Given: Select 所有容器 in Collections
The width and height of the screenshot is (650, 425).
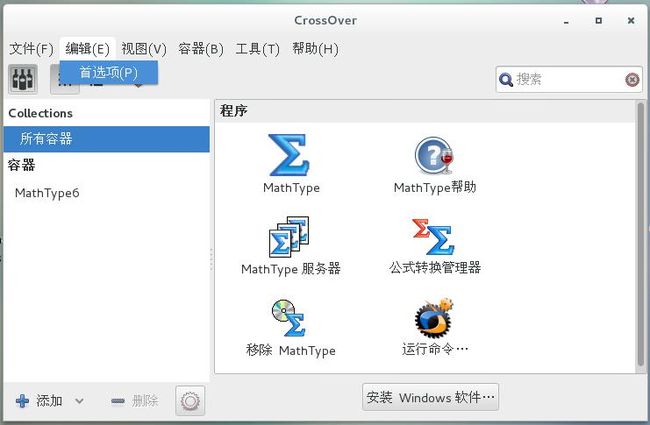Looking at the screenshot, I should tap(107, 139).
